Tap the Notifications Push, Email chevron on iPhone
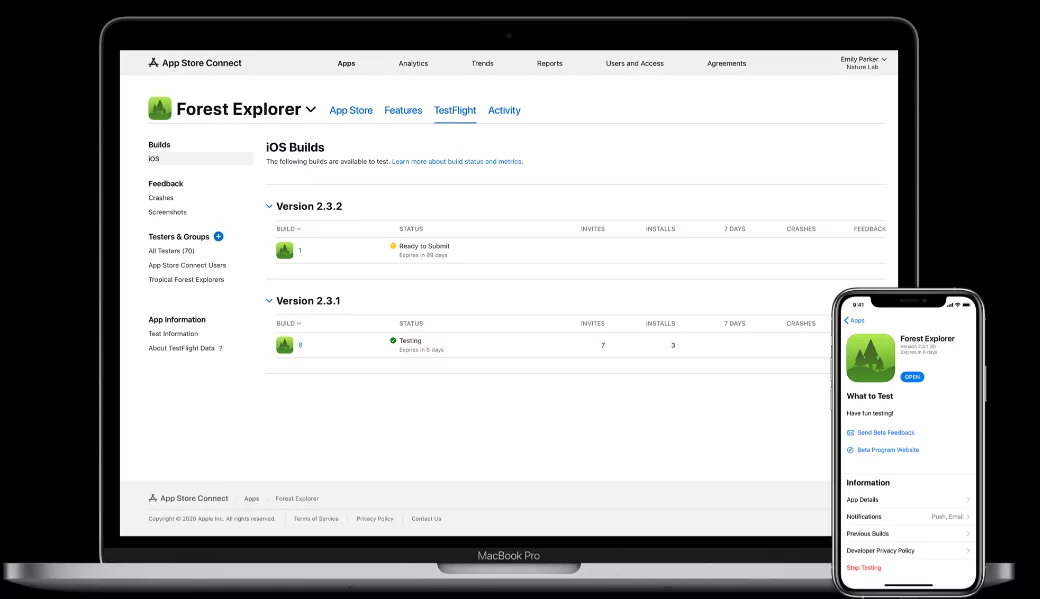Viewport: 1040px width, 599px height. click(968, 517)
